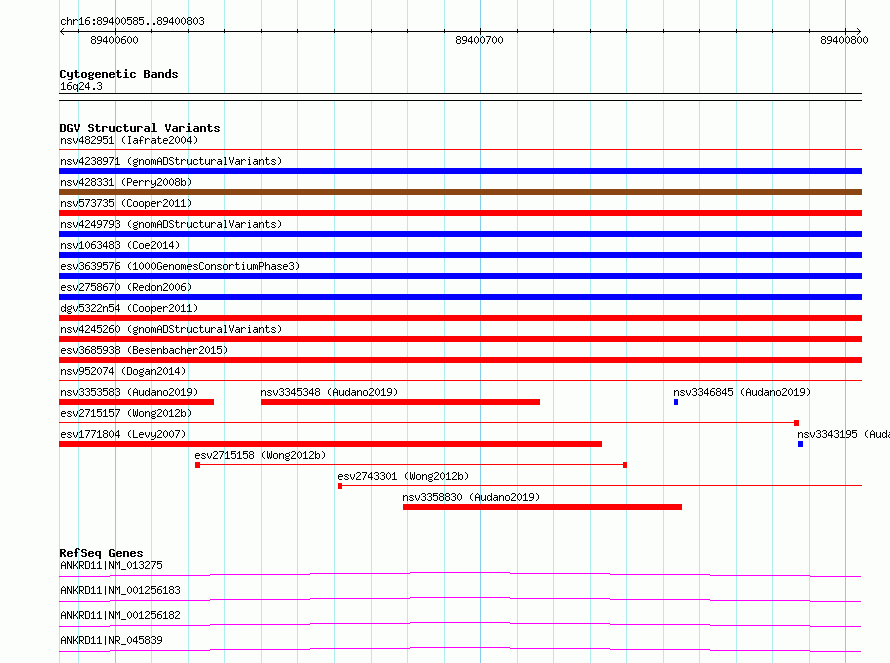Open ANKRD11|NM_013275 gene transcript
This screenshot has height=663, width=890.
coord(111,565)
